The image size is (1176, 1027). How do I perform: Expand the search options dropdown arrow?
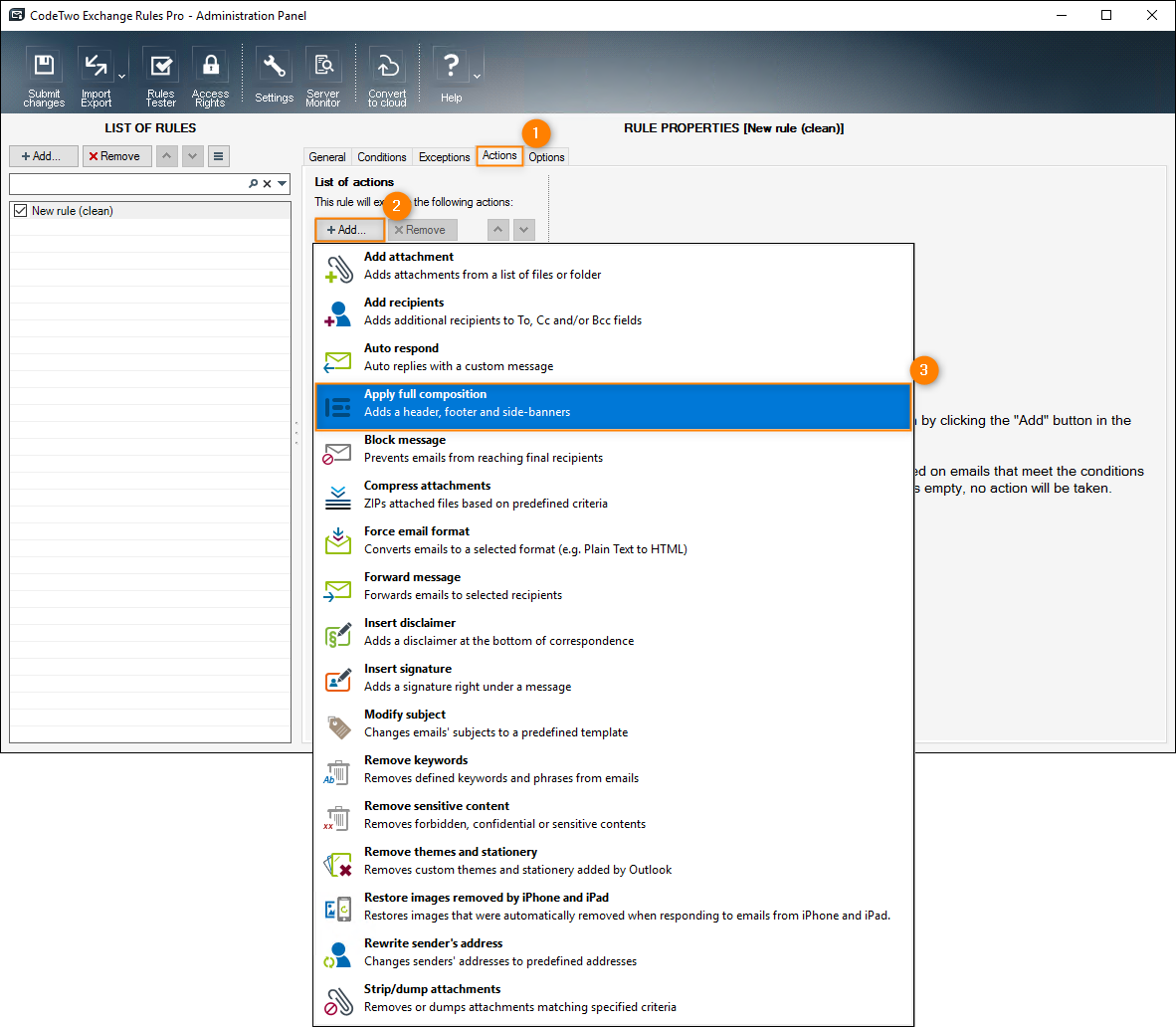tap(282, 184)
